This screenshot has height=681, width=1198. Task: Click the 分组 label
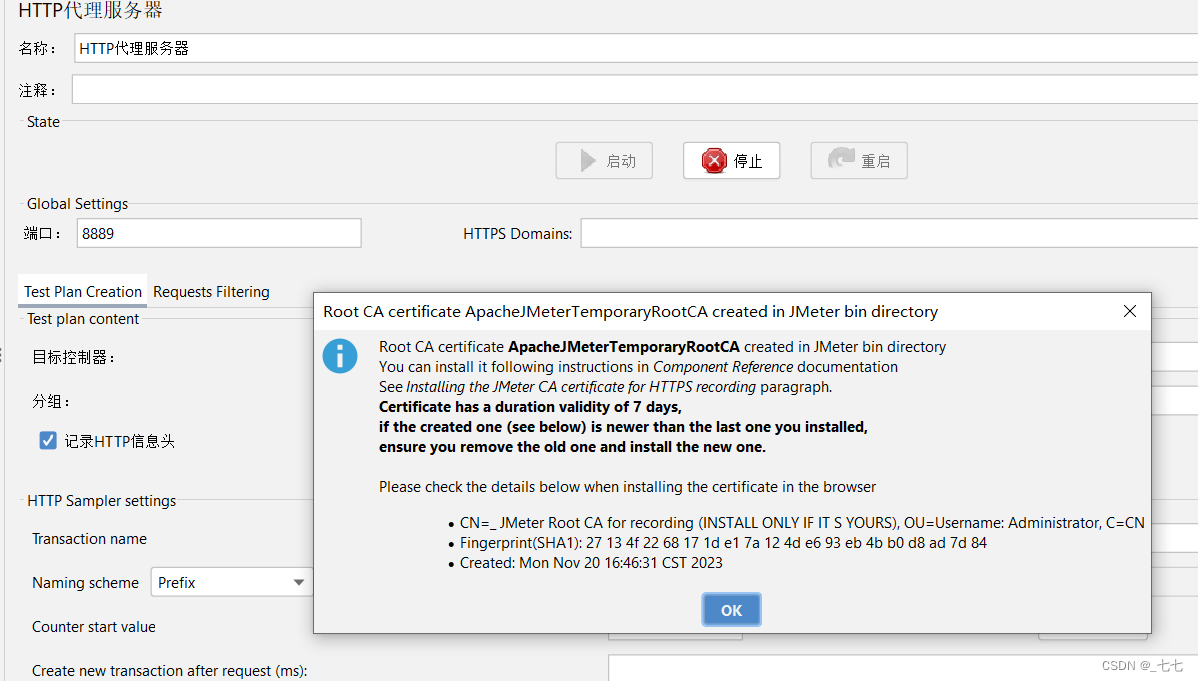tap(50, 401)
